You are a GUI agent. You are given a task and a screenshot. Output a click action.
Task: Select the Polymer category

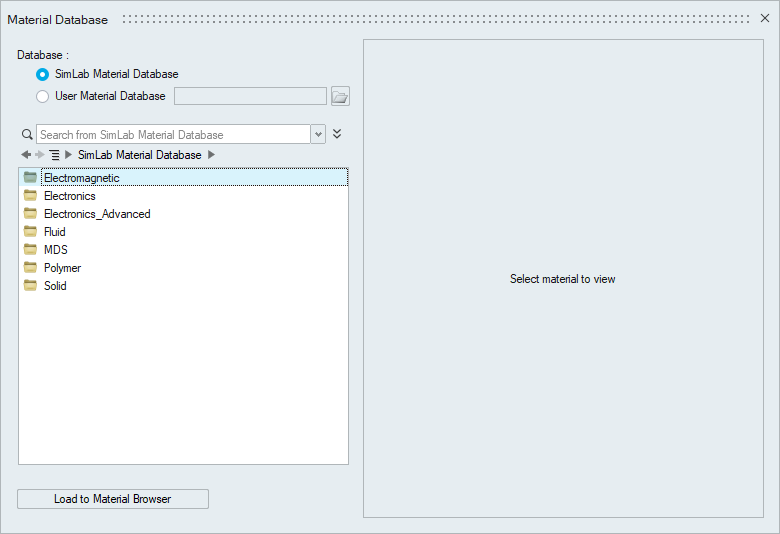pyautogui.click(x=62, y=268)
